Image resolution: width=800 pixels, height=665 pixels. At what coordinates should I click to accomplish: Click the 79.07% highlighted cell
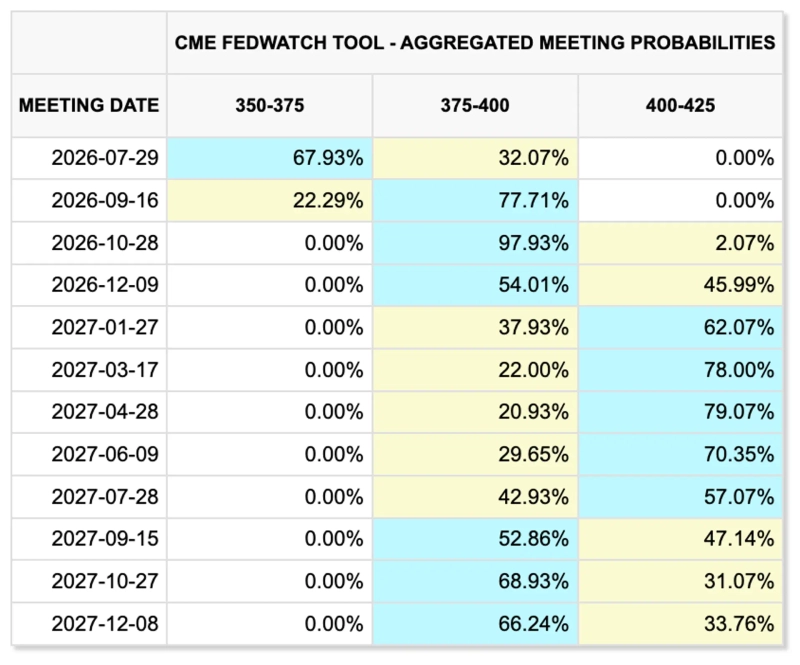(680, 412)
